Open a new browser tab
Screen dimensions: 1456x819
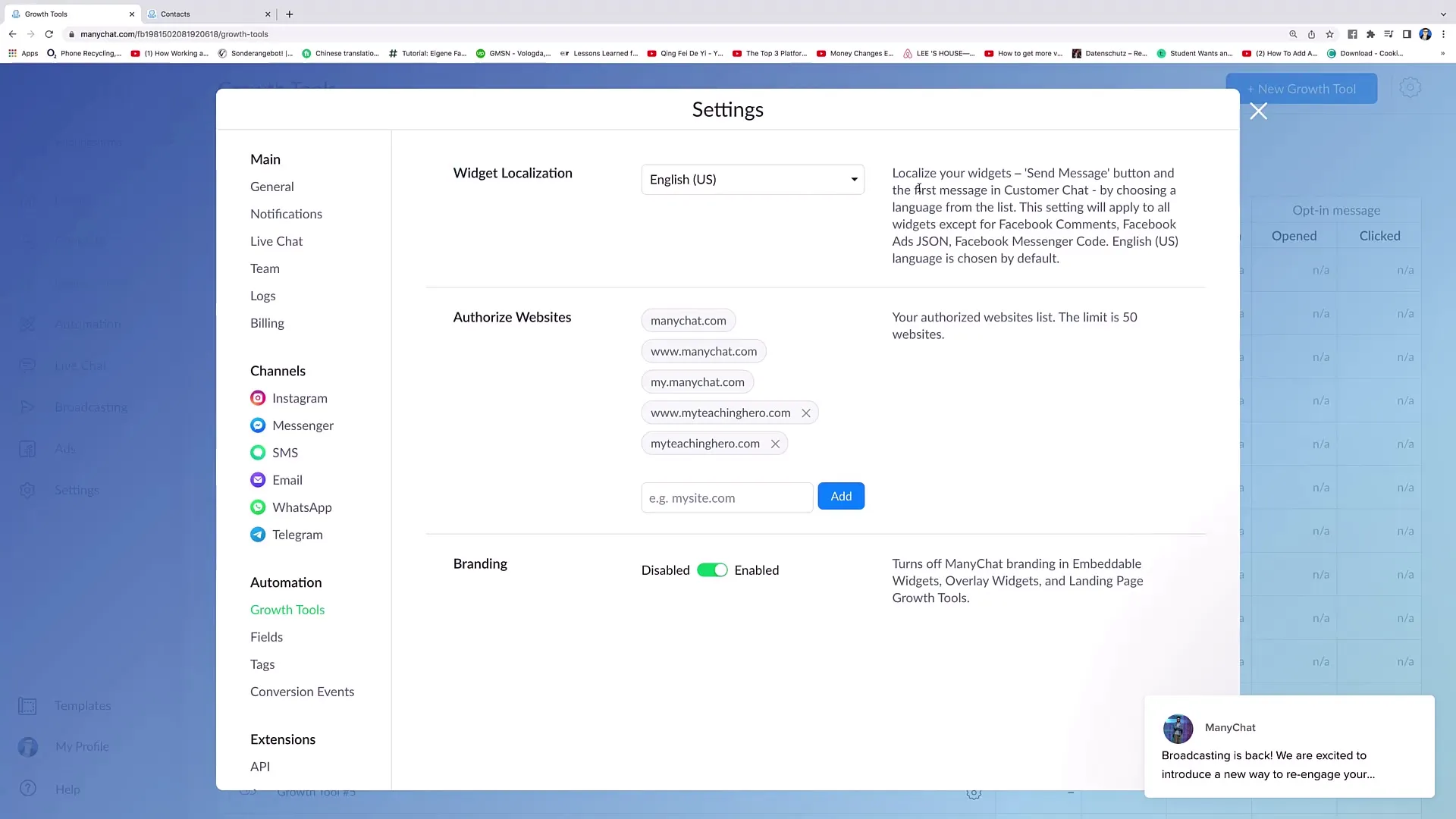click(290, 14)
